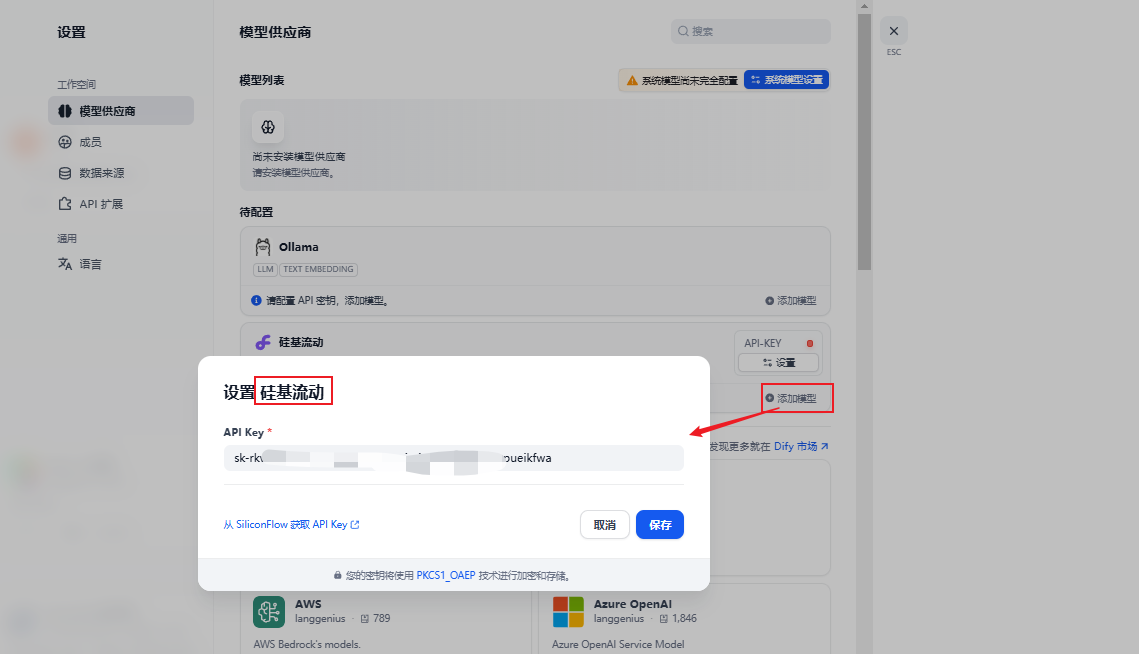Click the scrollbar up arrow

864,6
